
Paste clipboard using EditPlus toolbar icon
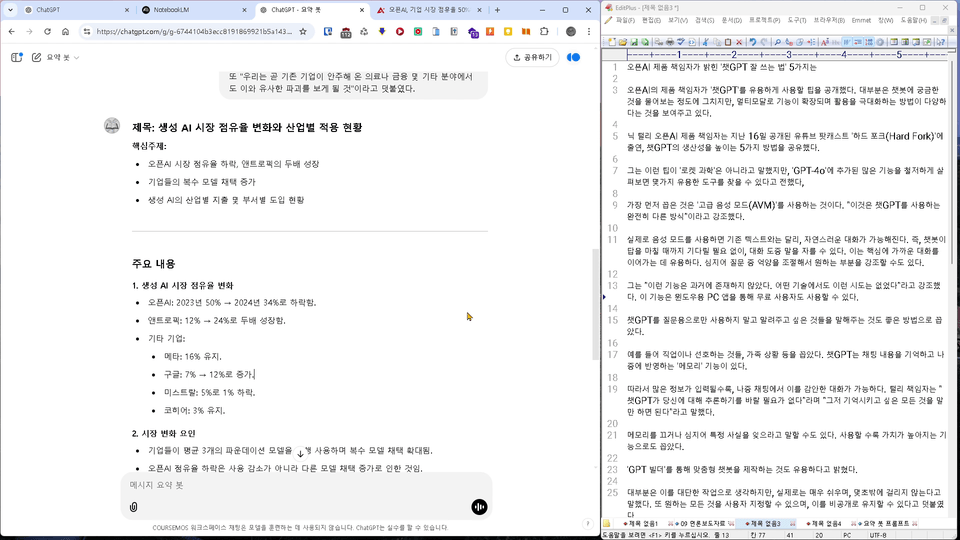pos(728,42)
